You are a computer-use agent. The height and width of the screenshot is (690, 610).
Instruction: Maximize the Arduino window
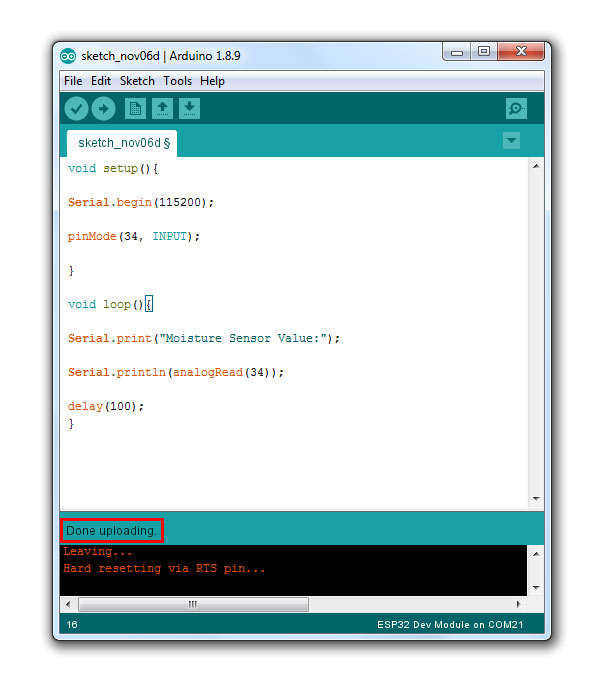coord(484,51)
